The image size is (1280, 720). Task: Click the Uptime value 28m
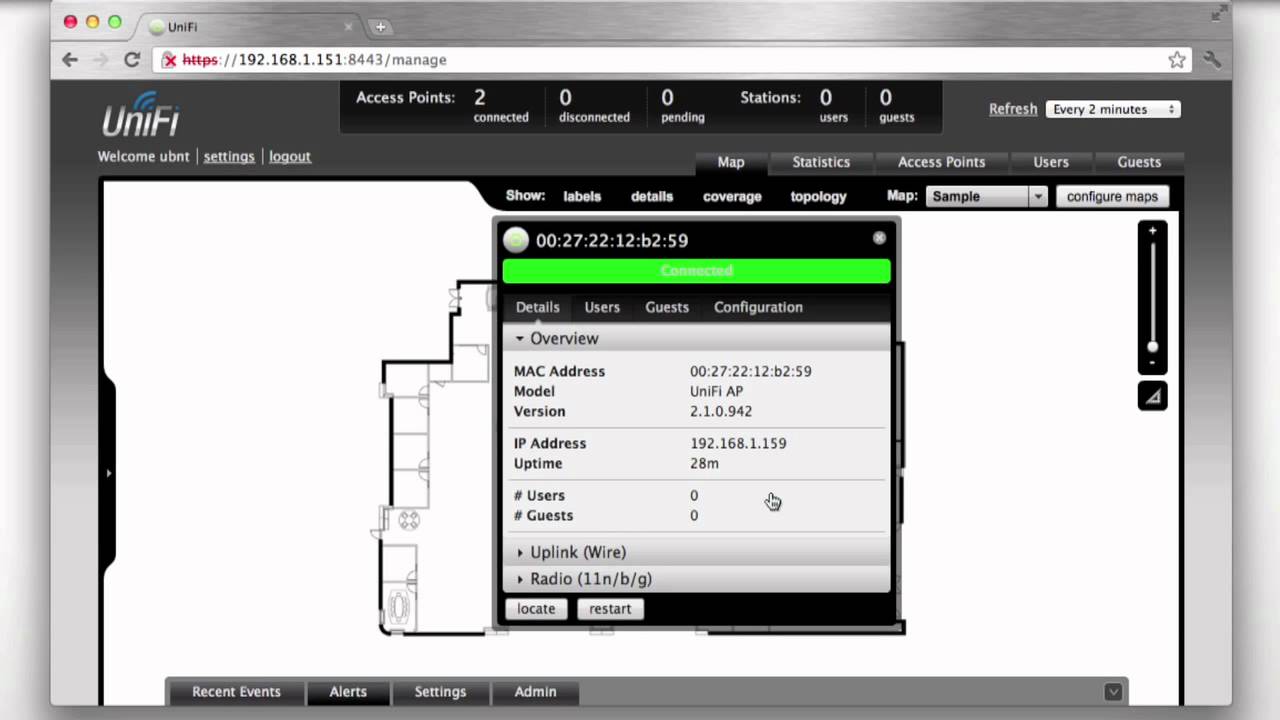(704, 463)
